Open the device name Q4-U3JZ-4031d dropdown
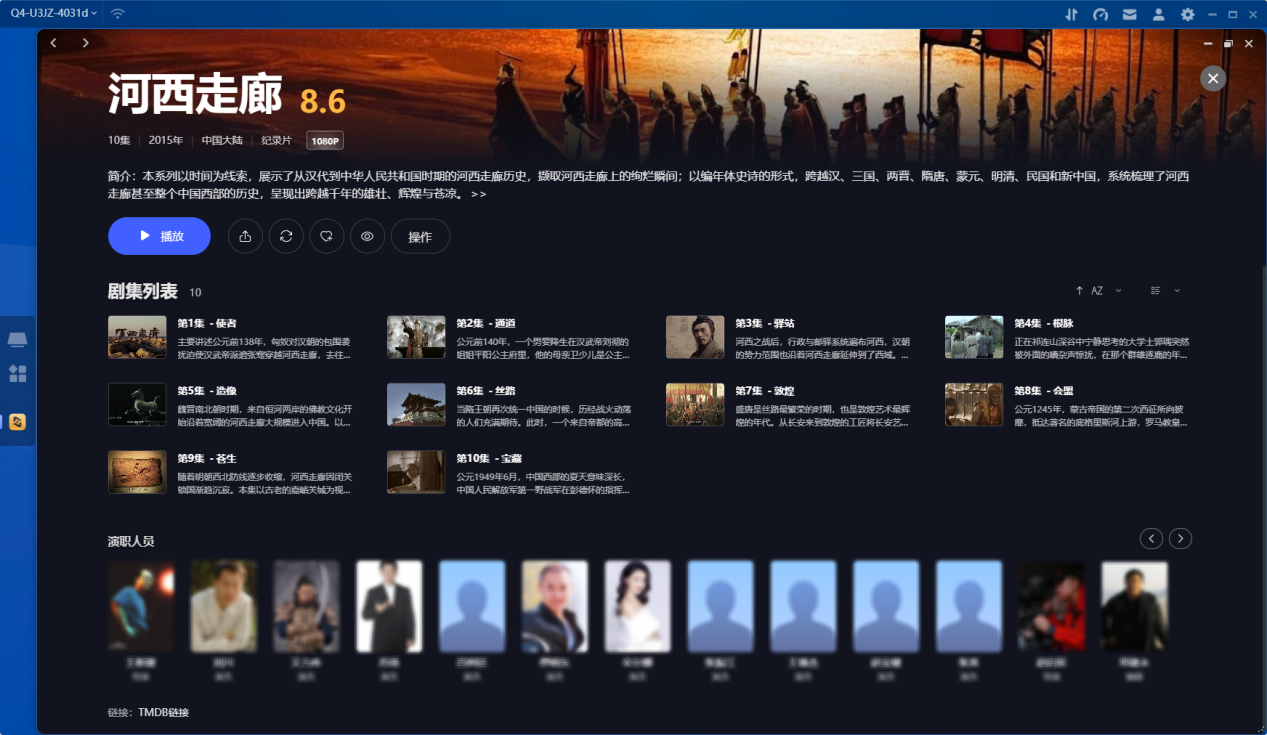Image resolution: width=1267 pixels, height=735 pixels. (x=54, y=13)
